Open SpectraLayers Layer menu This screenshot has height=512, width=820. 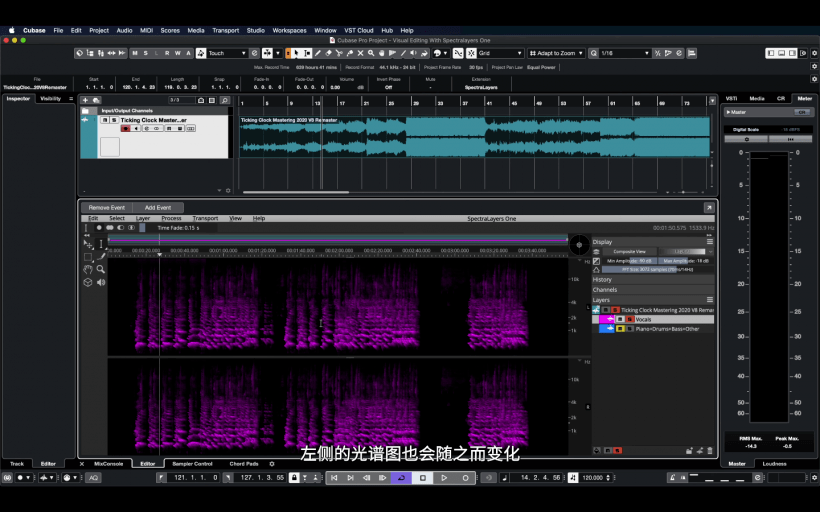[x=143, y=218]
